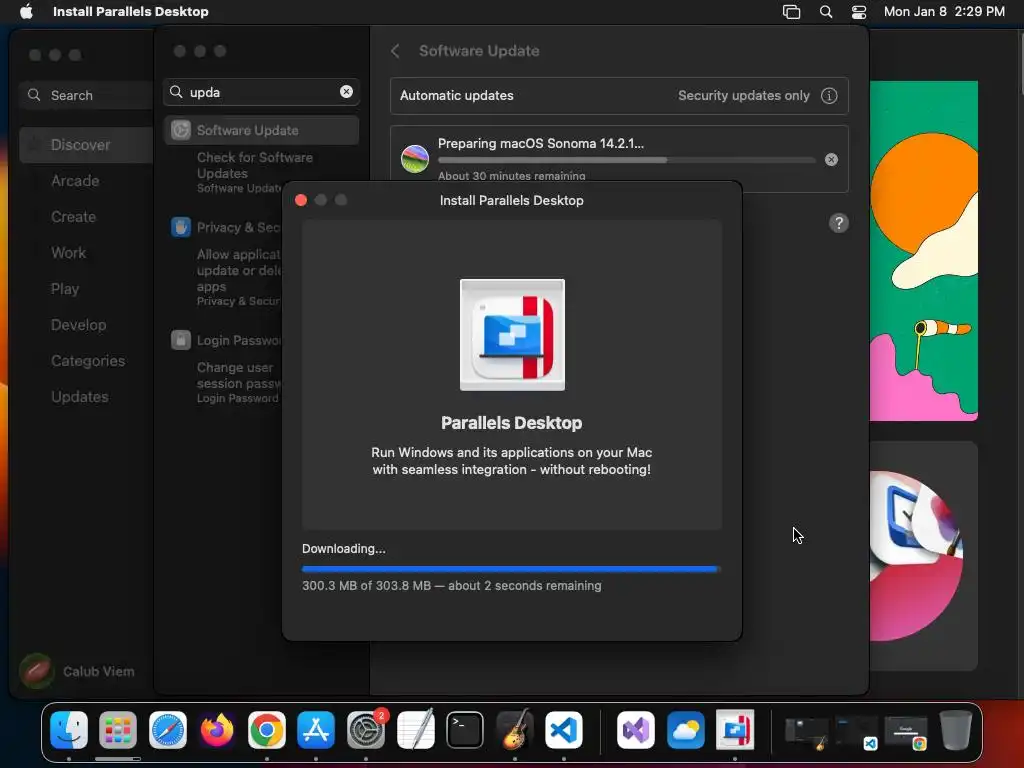Open Google Chrome from the Dock
This screenshot has height=768, width=1024.
click(x=266, y=729)
